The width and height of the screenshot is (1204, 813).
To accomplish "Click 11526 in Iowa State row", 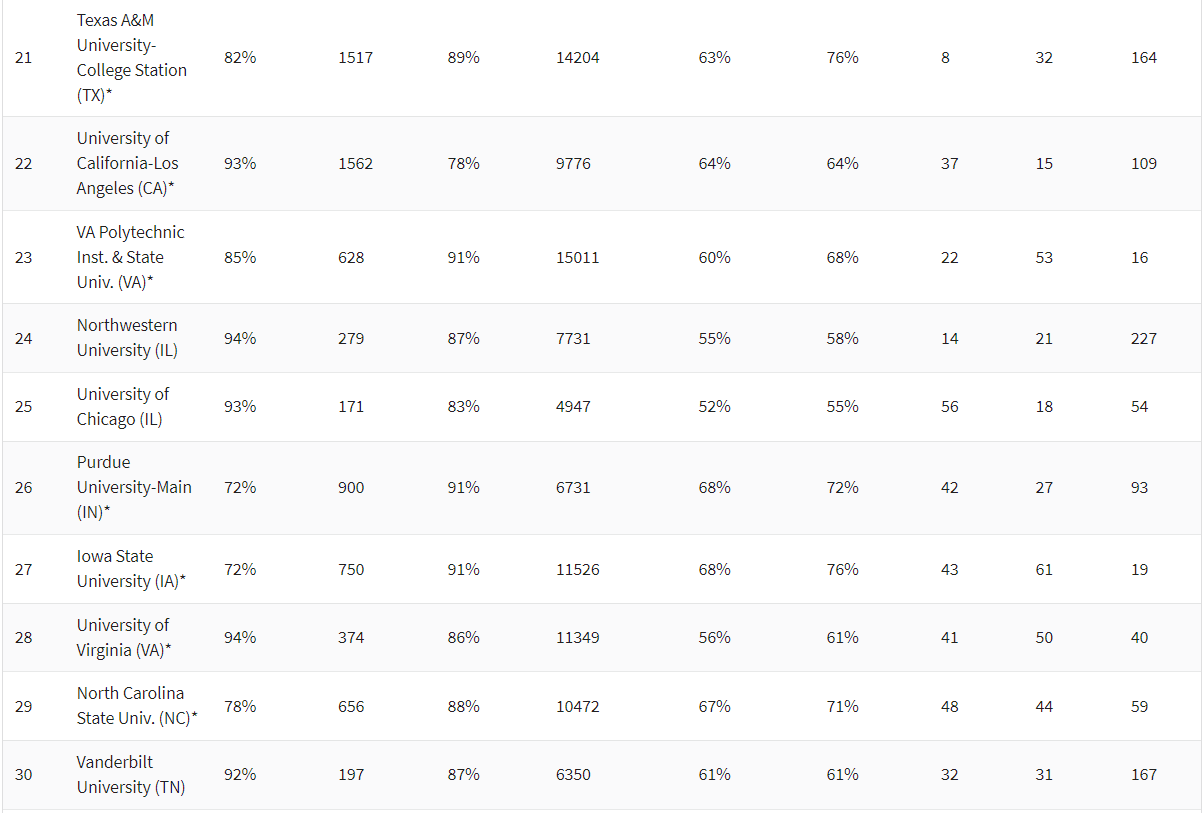I will [578, 569].
